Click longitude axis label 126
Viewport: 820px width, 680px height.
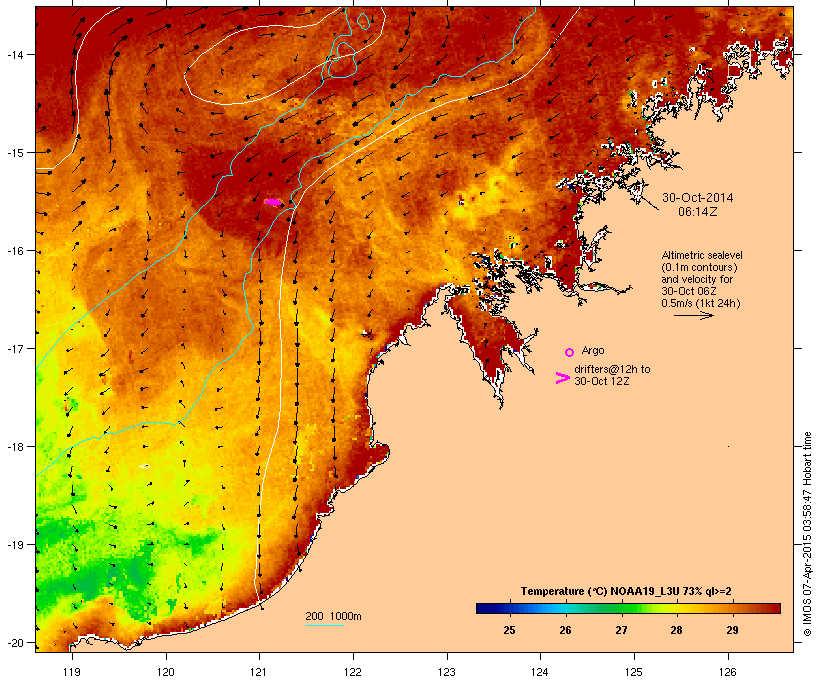[728, 672]
